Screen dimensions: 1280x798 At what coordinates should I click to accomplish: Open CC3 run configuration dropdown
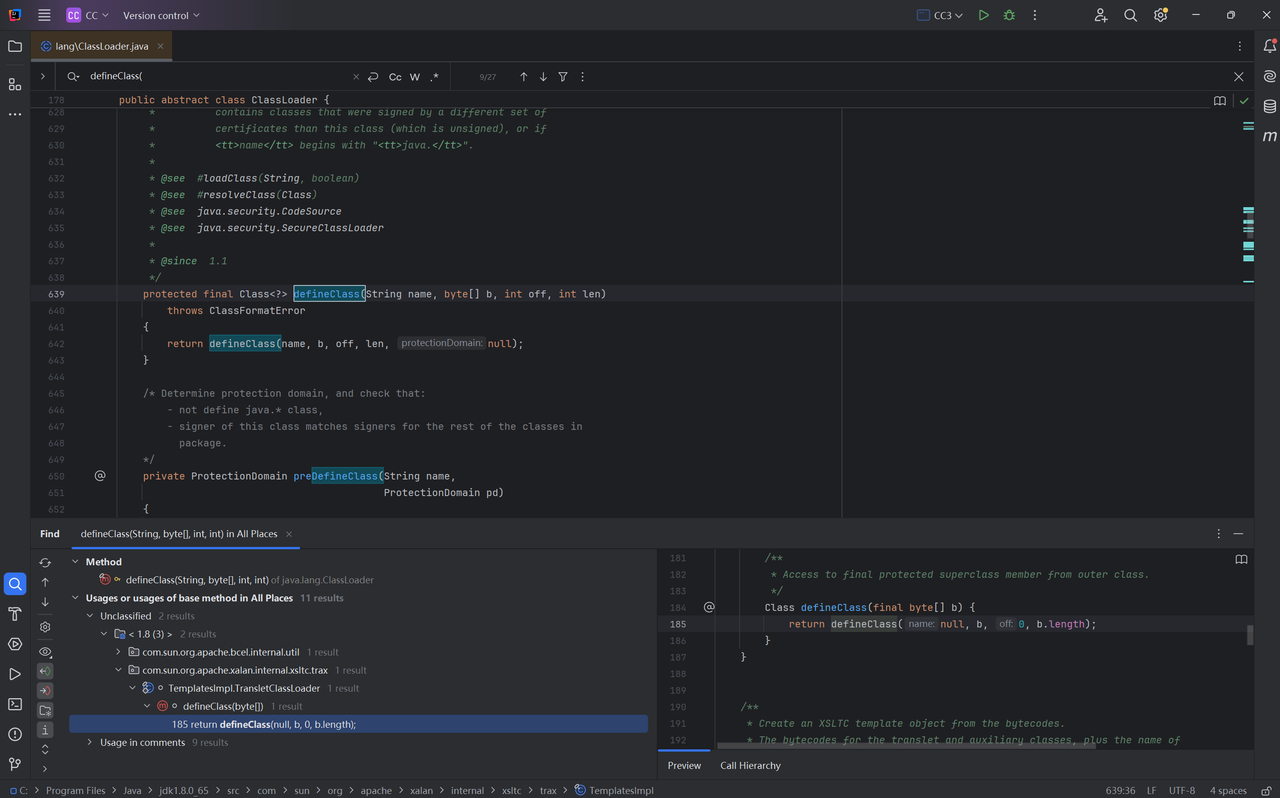[x=940, y=15]
